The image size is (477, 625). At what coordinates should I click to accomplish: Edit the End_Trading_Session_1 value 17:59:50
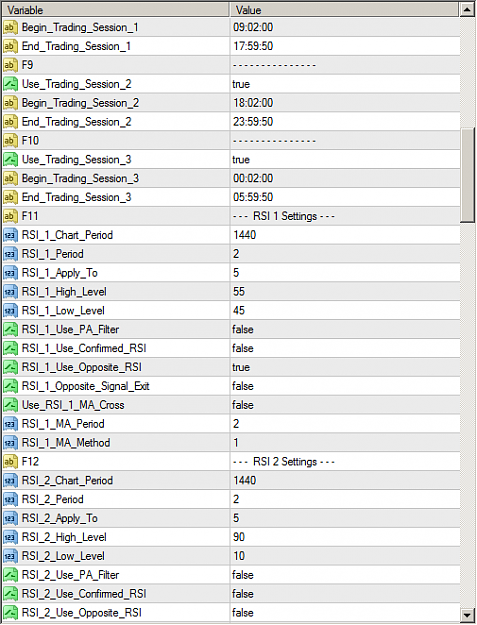(x=253, y=46)
